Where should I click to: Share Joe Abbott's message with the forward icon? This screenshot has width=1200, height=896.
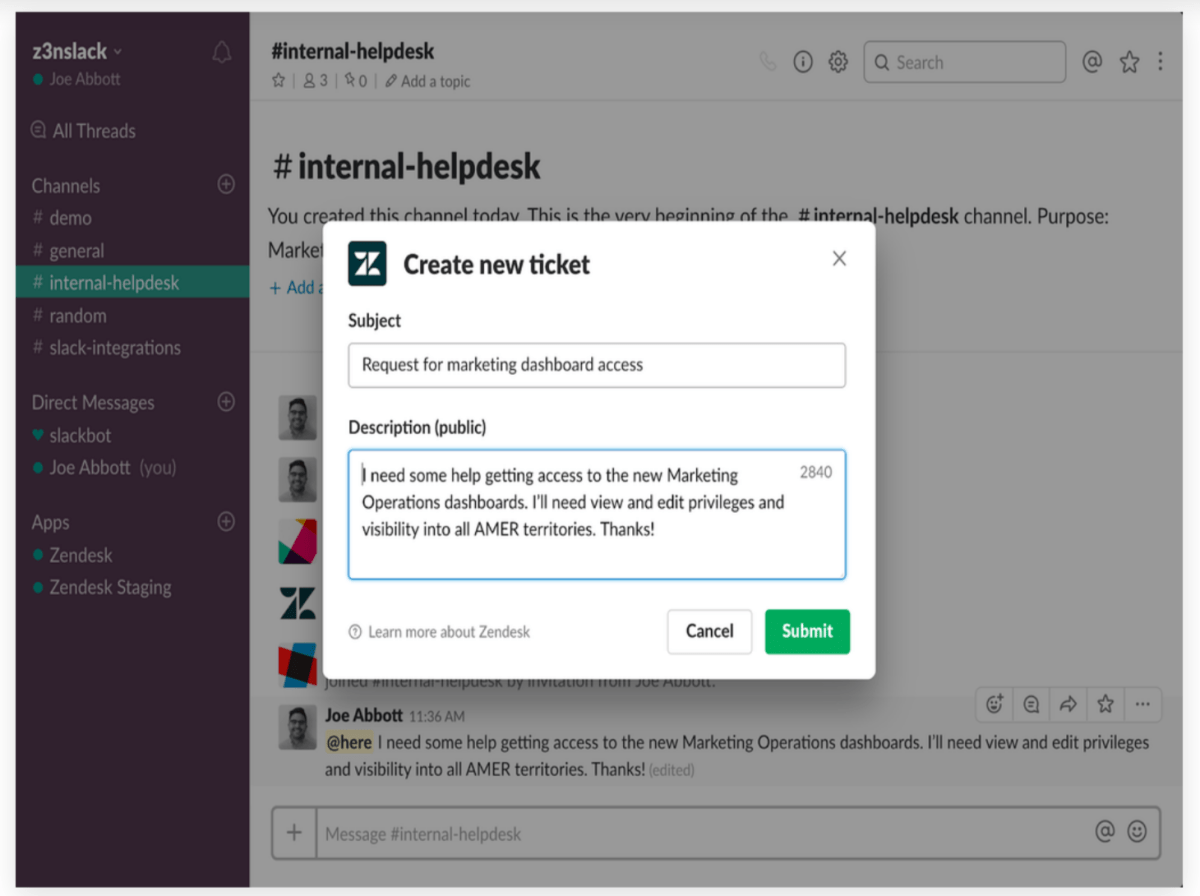[x=1067, y=704]
